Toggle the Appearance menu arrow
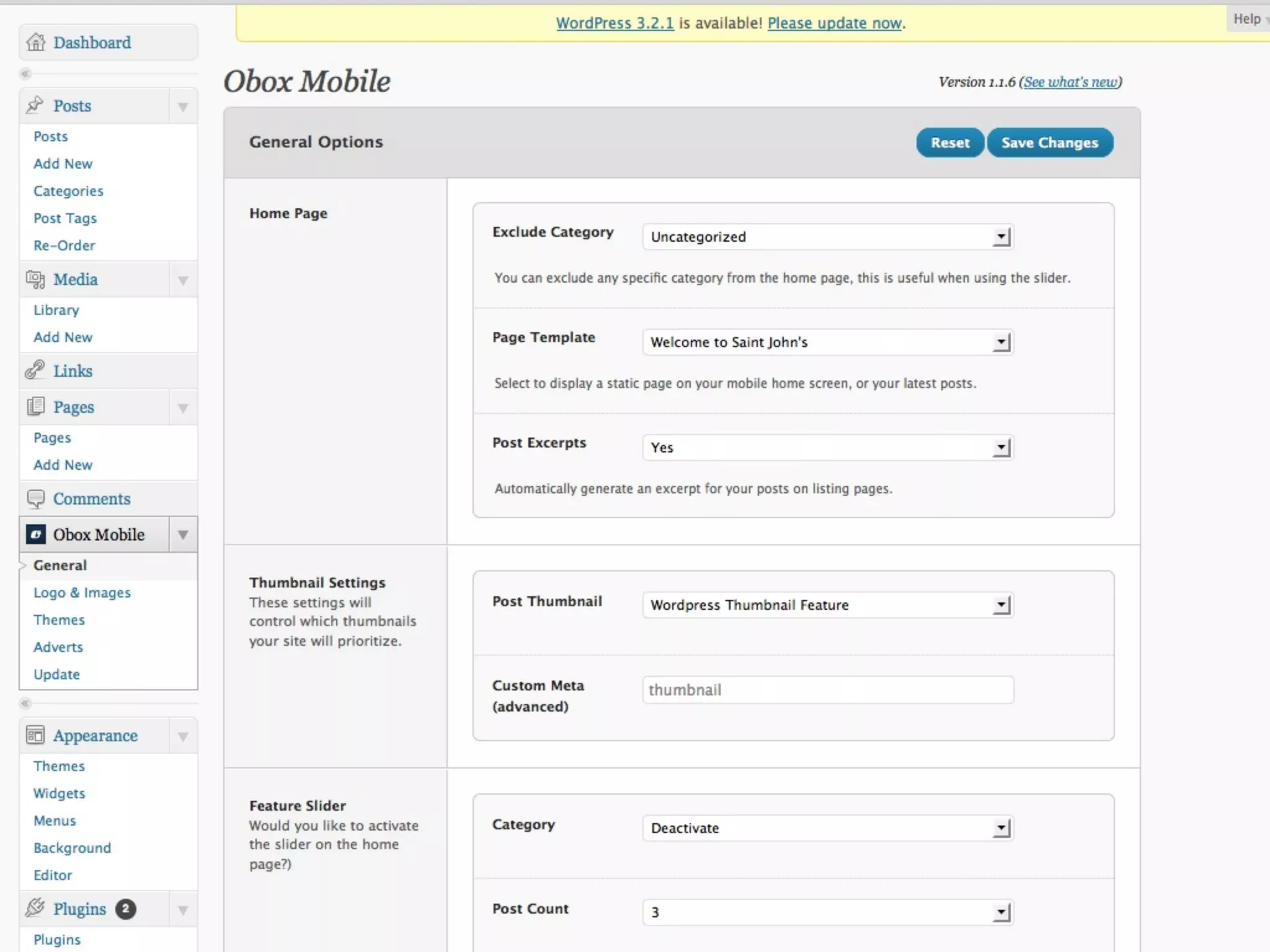Image resolution: width=1270 pixels, height=952 pixels. point(183,736)
